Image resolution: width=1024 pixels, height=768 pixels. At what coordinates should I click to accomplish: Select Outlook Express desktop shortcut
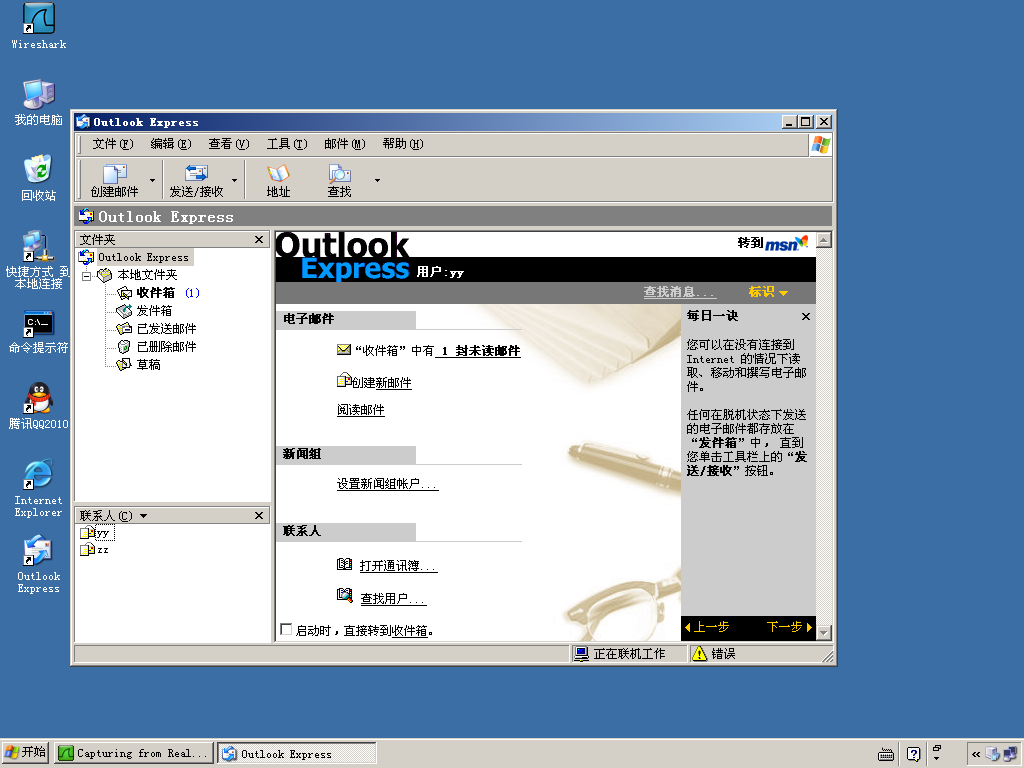39,564
